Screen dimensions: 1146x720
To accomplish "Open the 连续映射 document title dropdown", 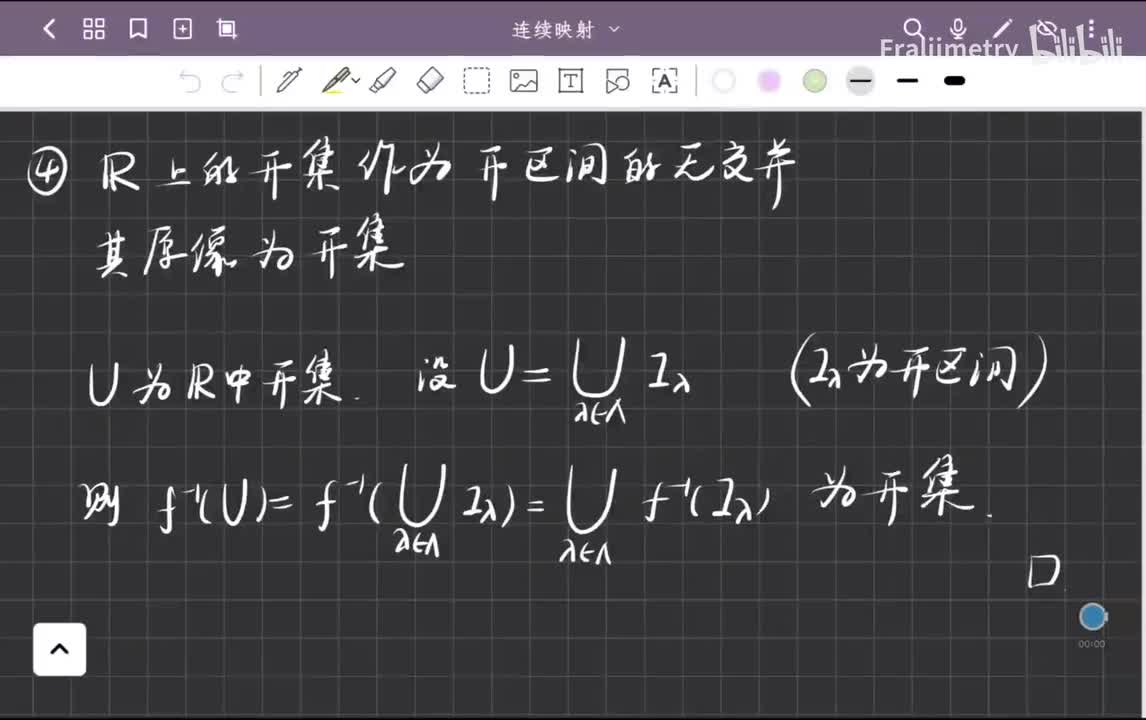I will coord(566,30).
